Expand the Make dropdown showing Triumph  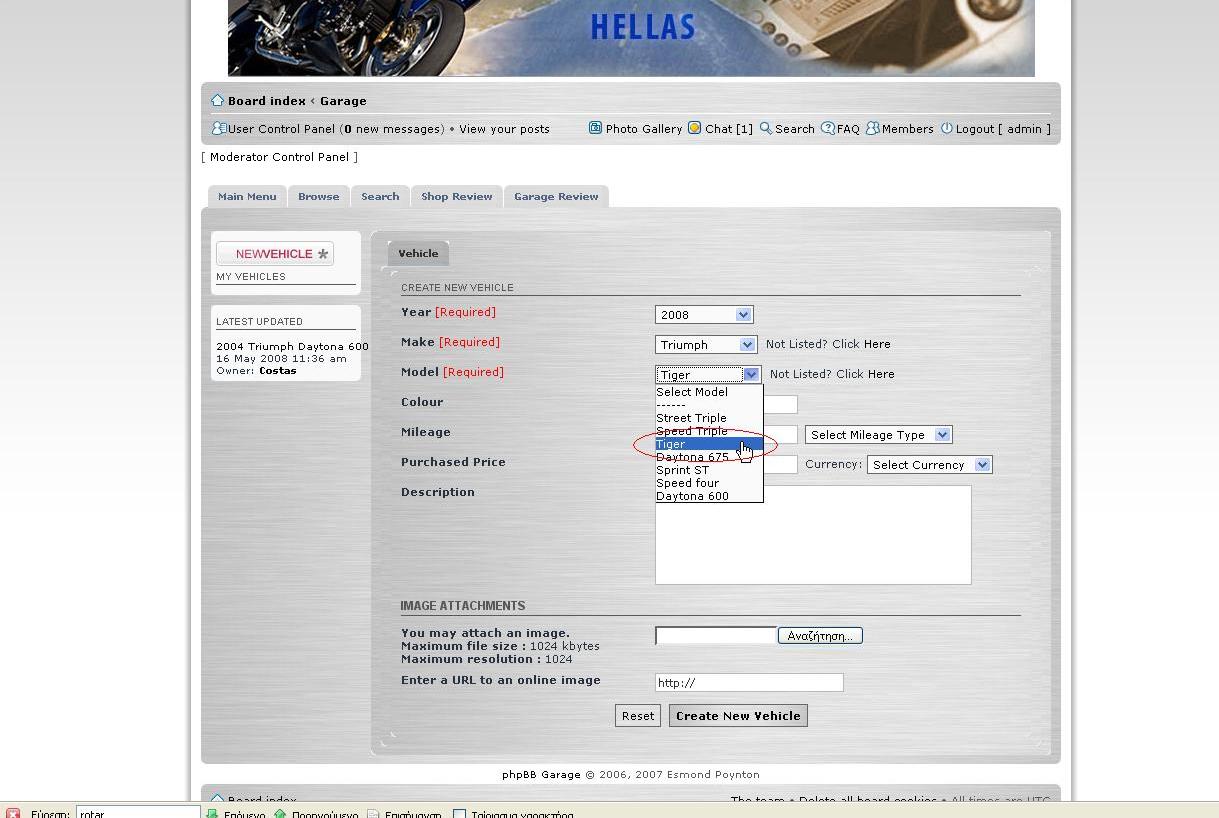click(706, 345)
